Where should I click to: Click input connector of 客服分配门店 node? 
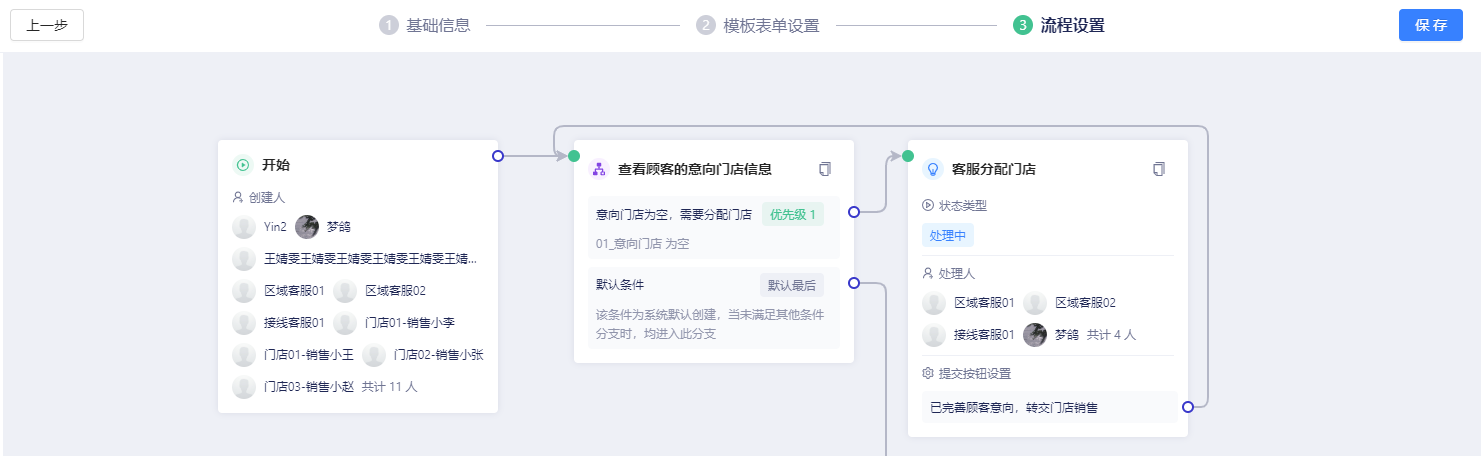(908, 156)
